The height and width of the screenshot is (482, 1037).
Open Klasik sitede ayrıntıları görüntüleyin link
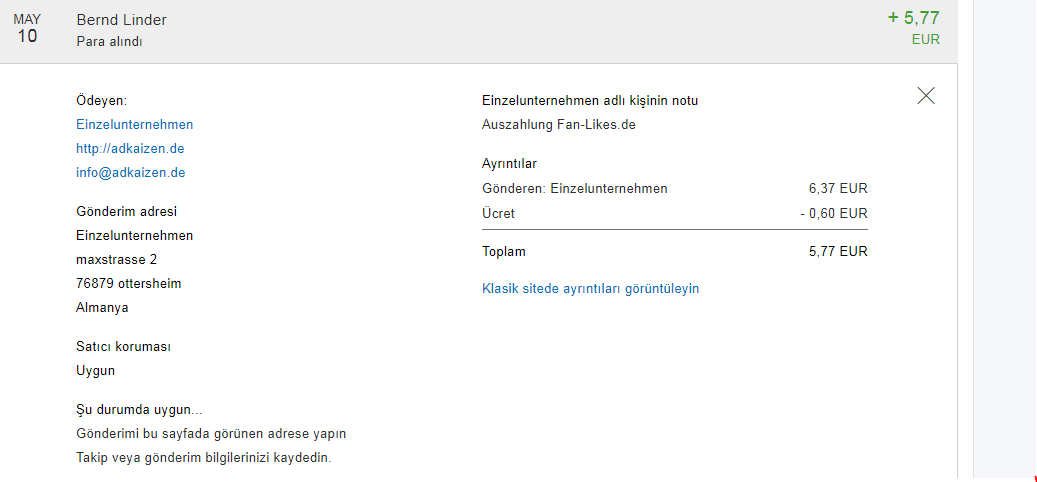[x=590, y=289]
